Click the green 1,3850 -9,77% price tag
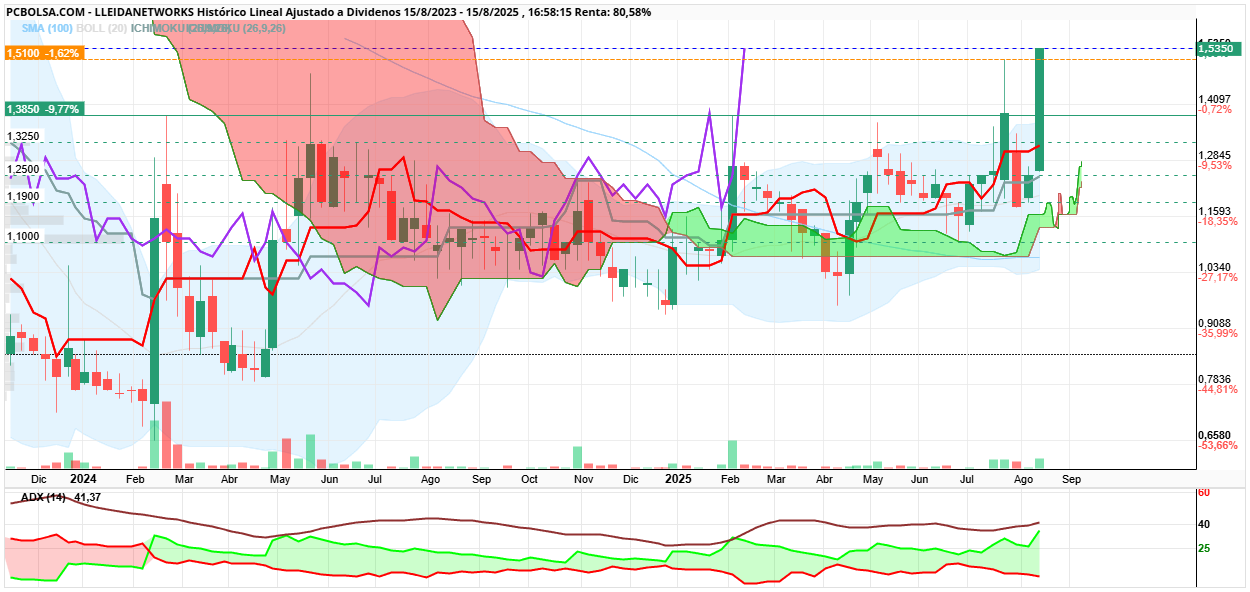Viewport: 1250px width, 592px height. [45, 108]
